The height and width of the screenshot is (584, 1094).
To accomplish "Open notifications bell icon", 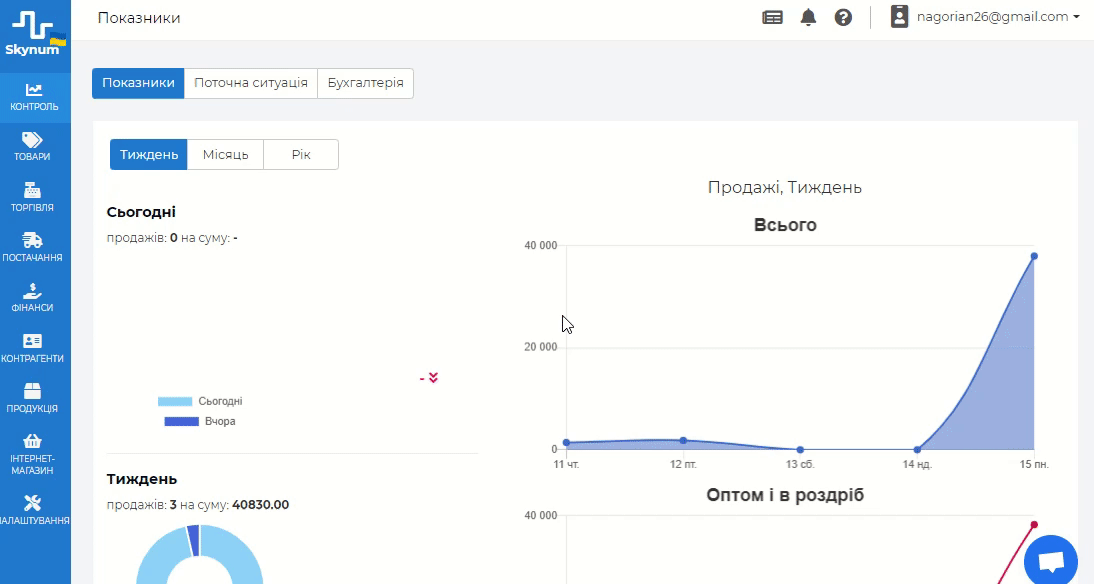I will click(808, 17).
